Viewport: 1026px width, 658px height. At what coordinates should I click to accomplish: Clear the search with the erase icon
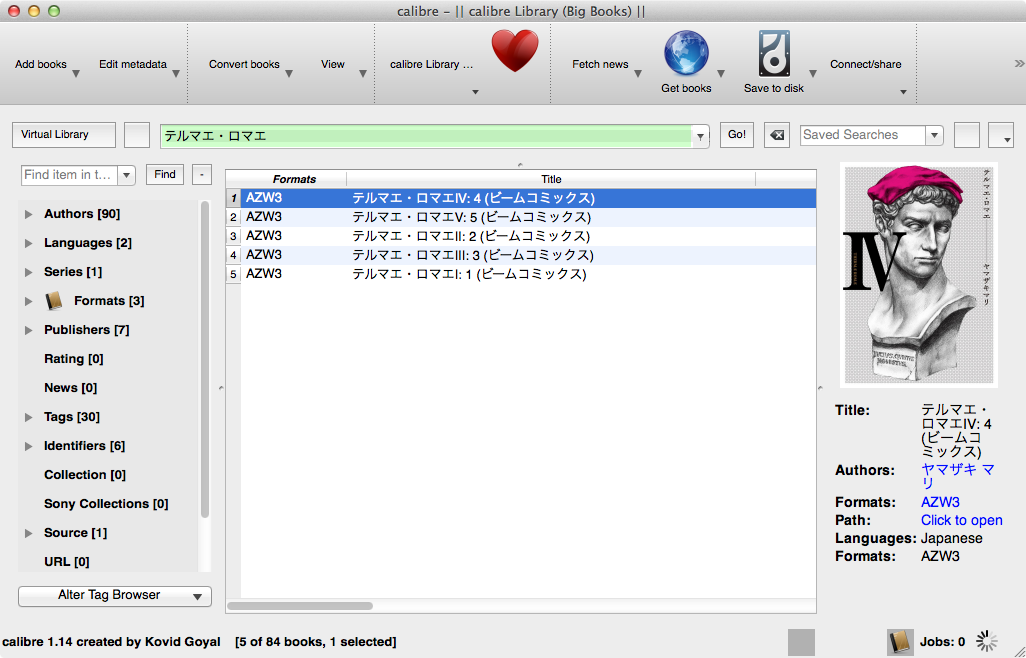point(777,135)
